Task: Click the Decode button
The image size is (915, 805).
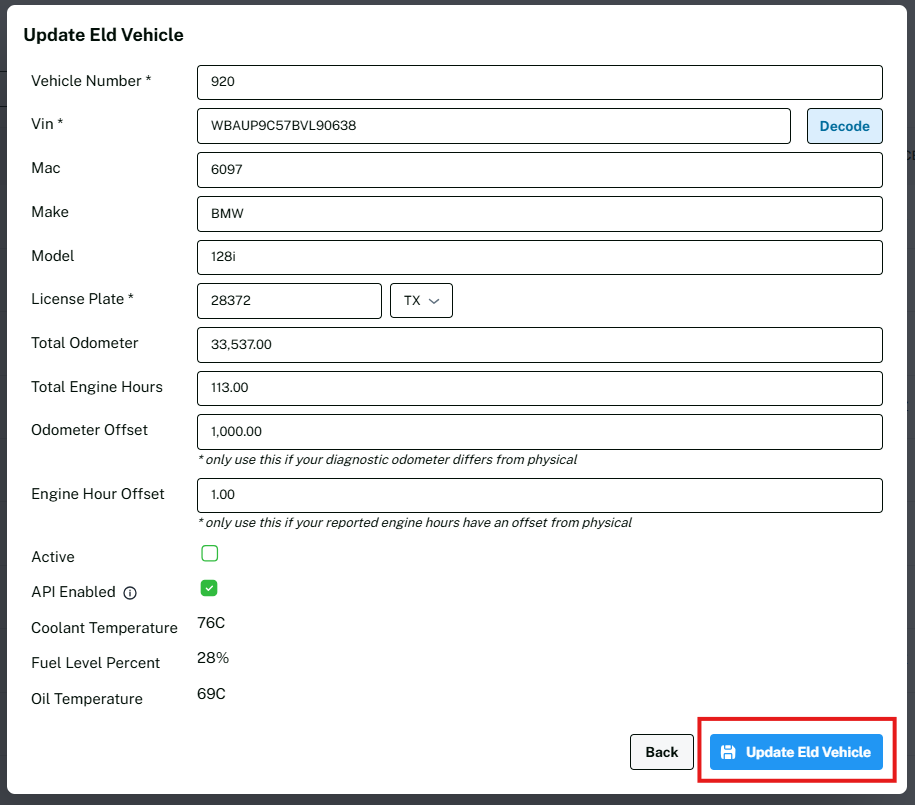Action: pos(844,126)
